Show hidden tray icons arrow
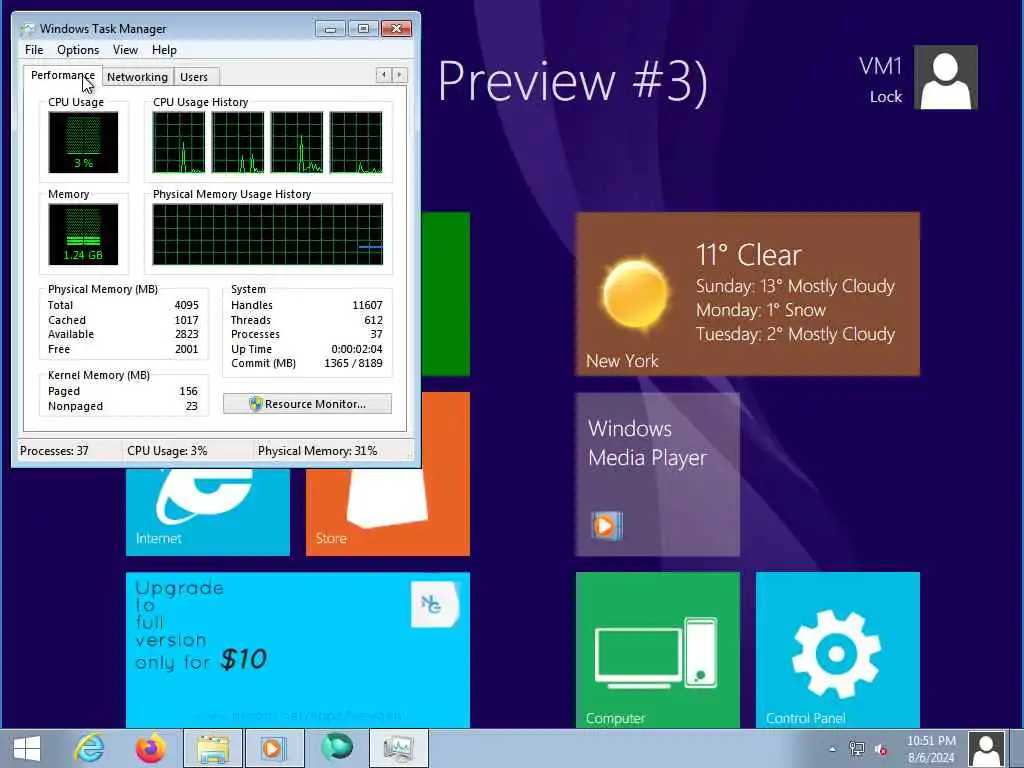The image size is (1024, 768). click(x=832, y=749)
